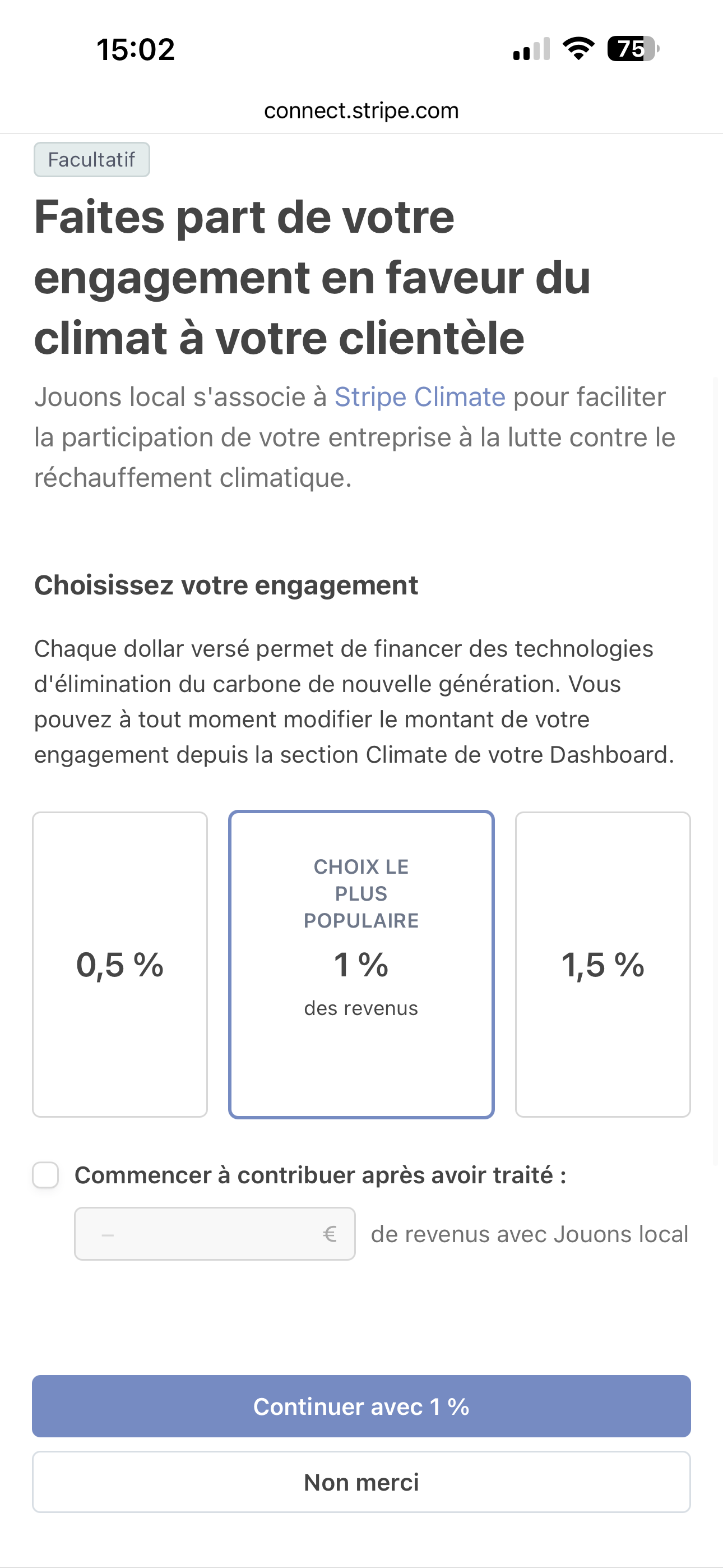
Task: Select the 1 % most popular option
Action: pos(361,964)
